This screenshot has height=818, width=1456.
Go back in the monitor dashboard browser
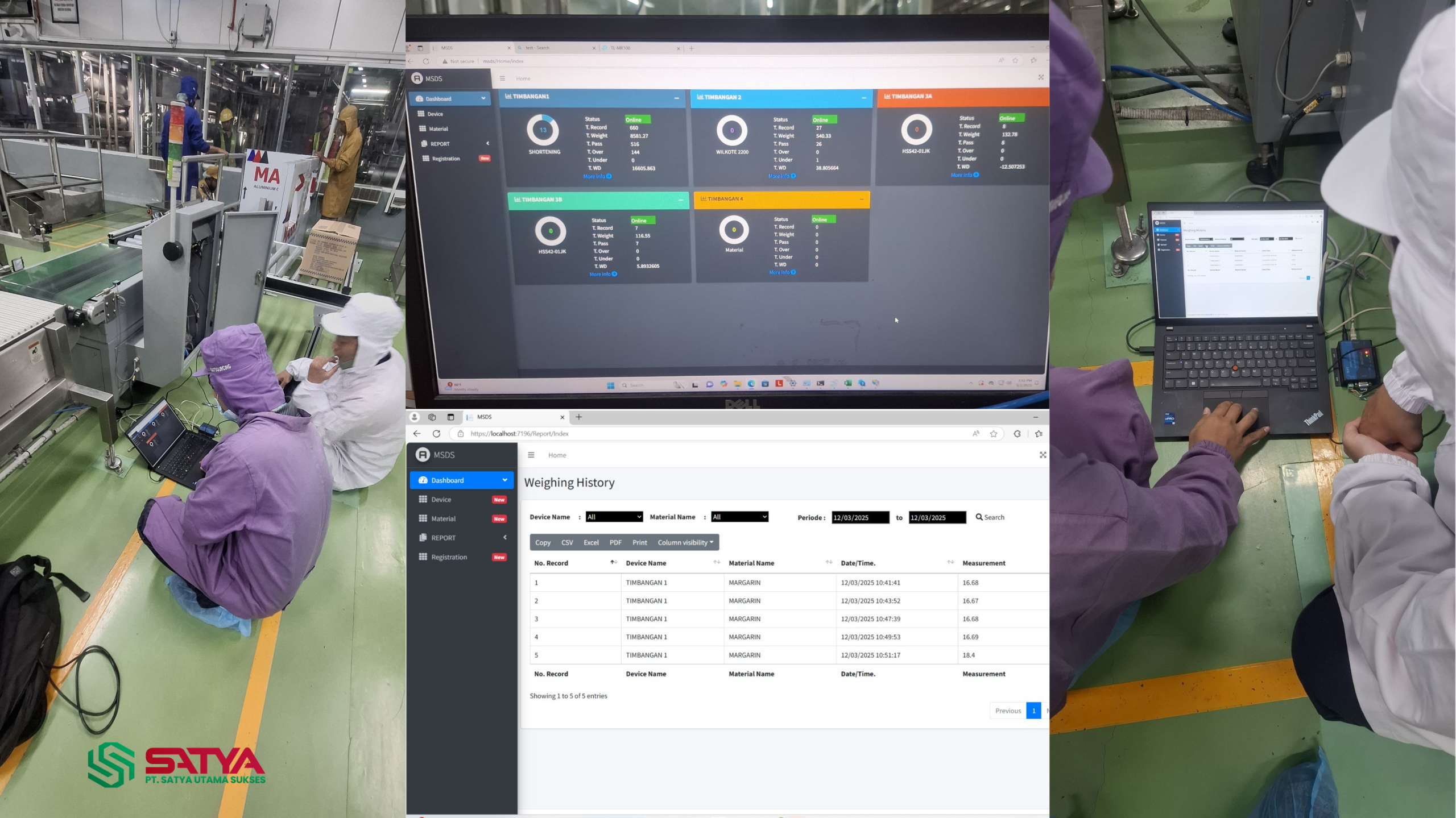click(411, 61)
